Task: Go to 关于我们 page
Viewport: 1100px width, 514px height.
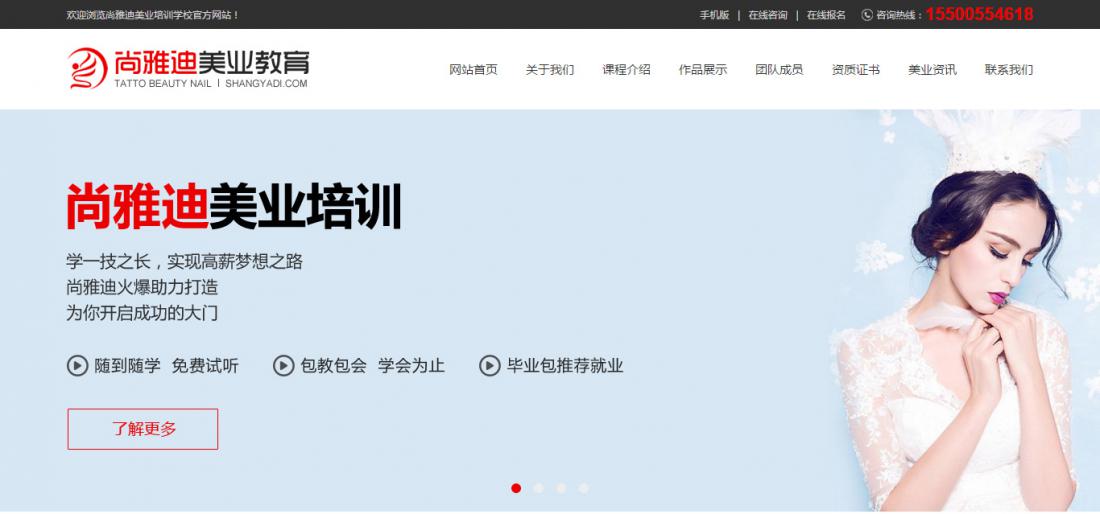Action: [550, 70]
